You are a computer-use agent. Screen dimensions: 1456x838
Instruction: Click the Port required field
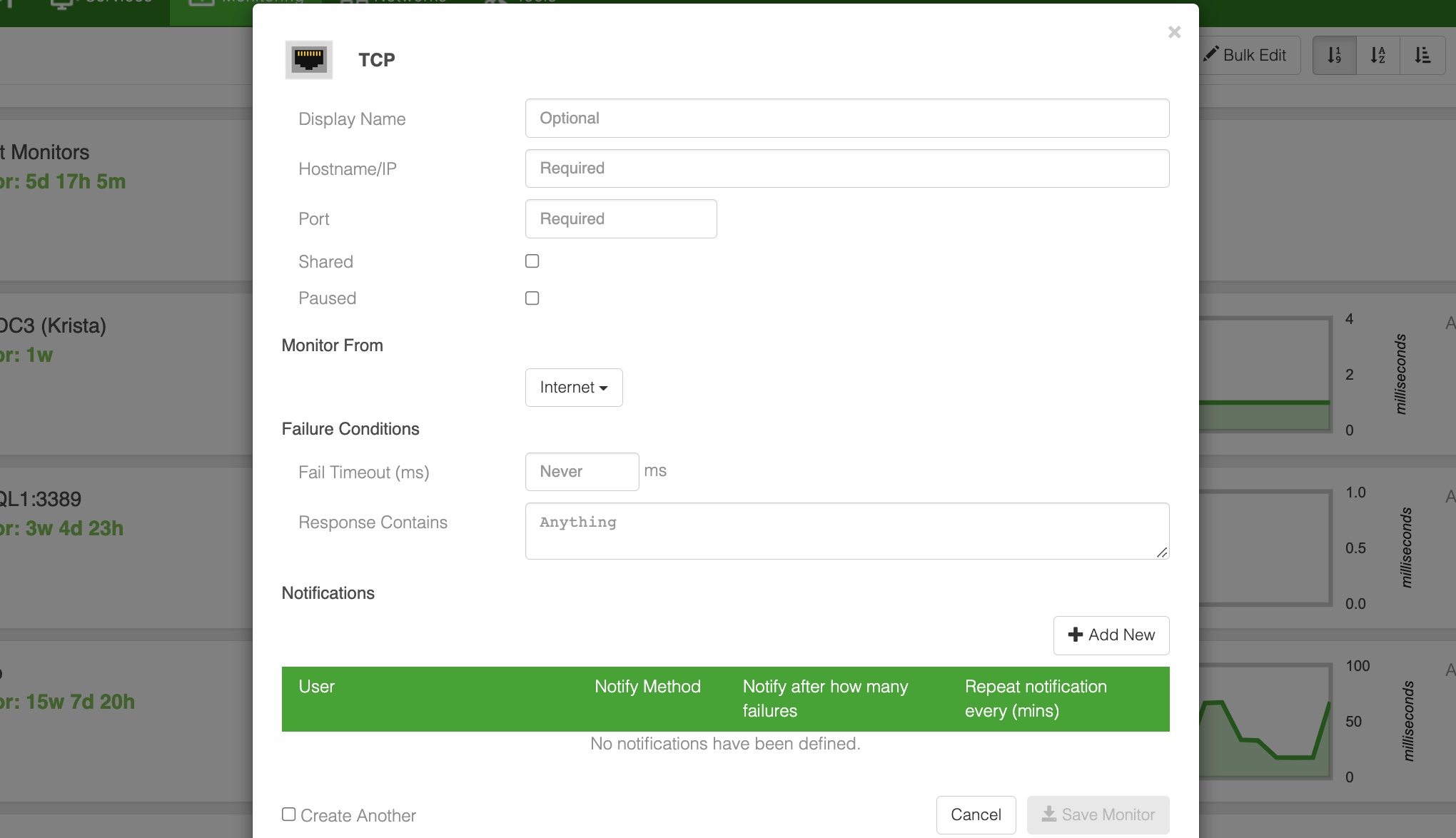click(620, 218)
